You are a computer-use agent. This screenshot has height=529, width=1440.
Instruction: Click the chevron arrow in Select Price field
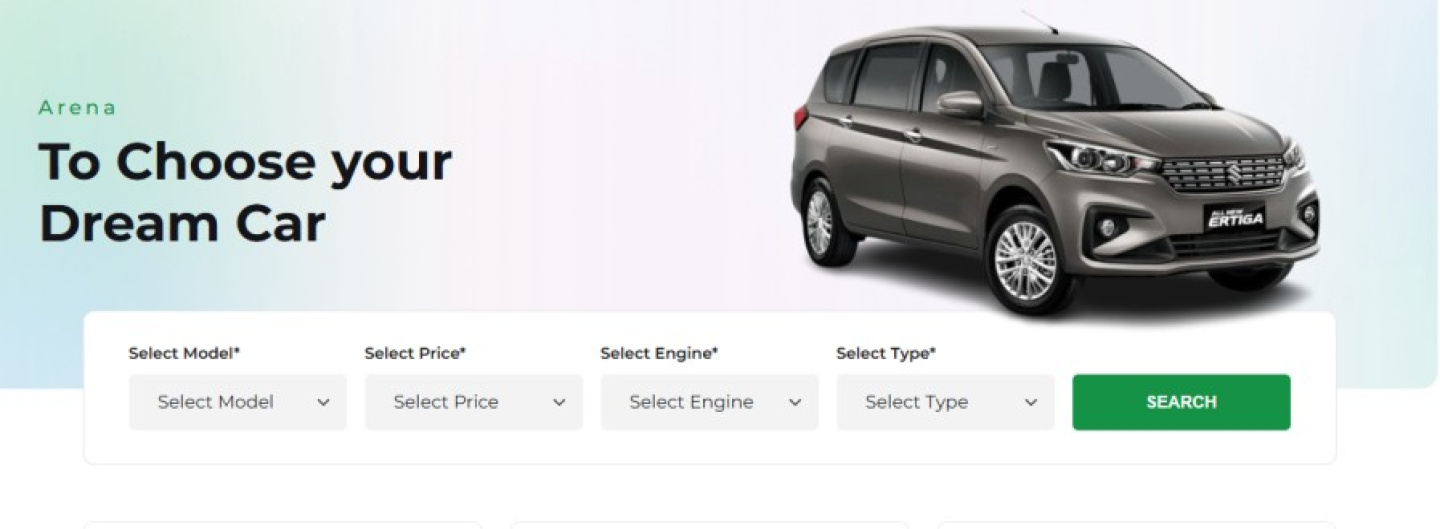pos(559,402)
